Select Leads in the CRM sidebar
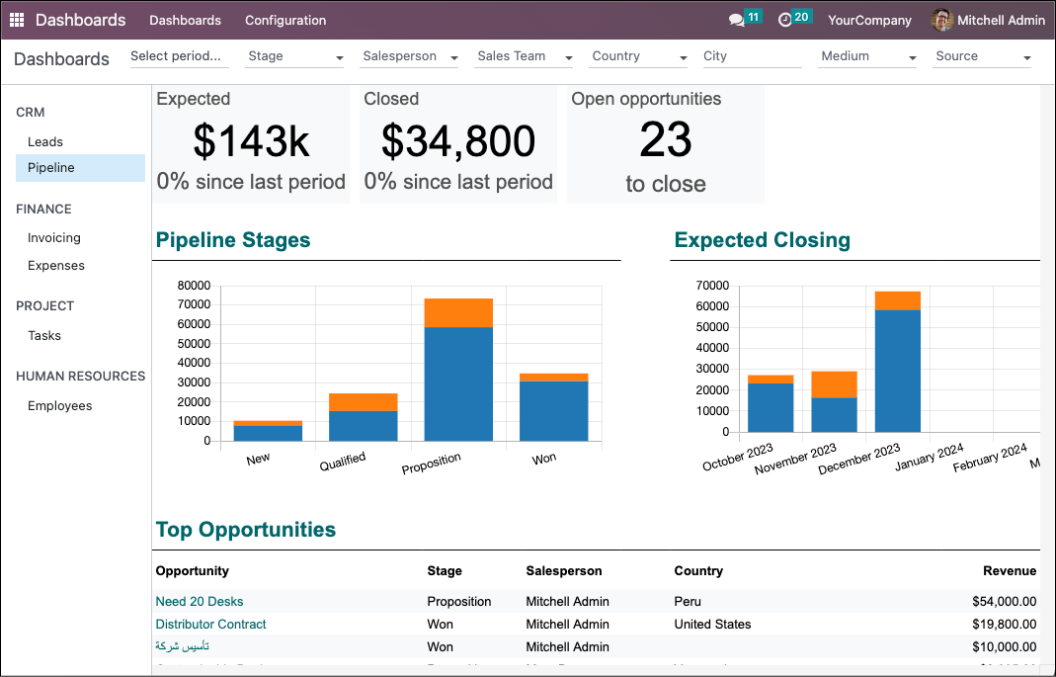The height and width of the screenshot is (677, 1056). (45, 142)
